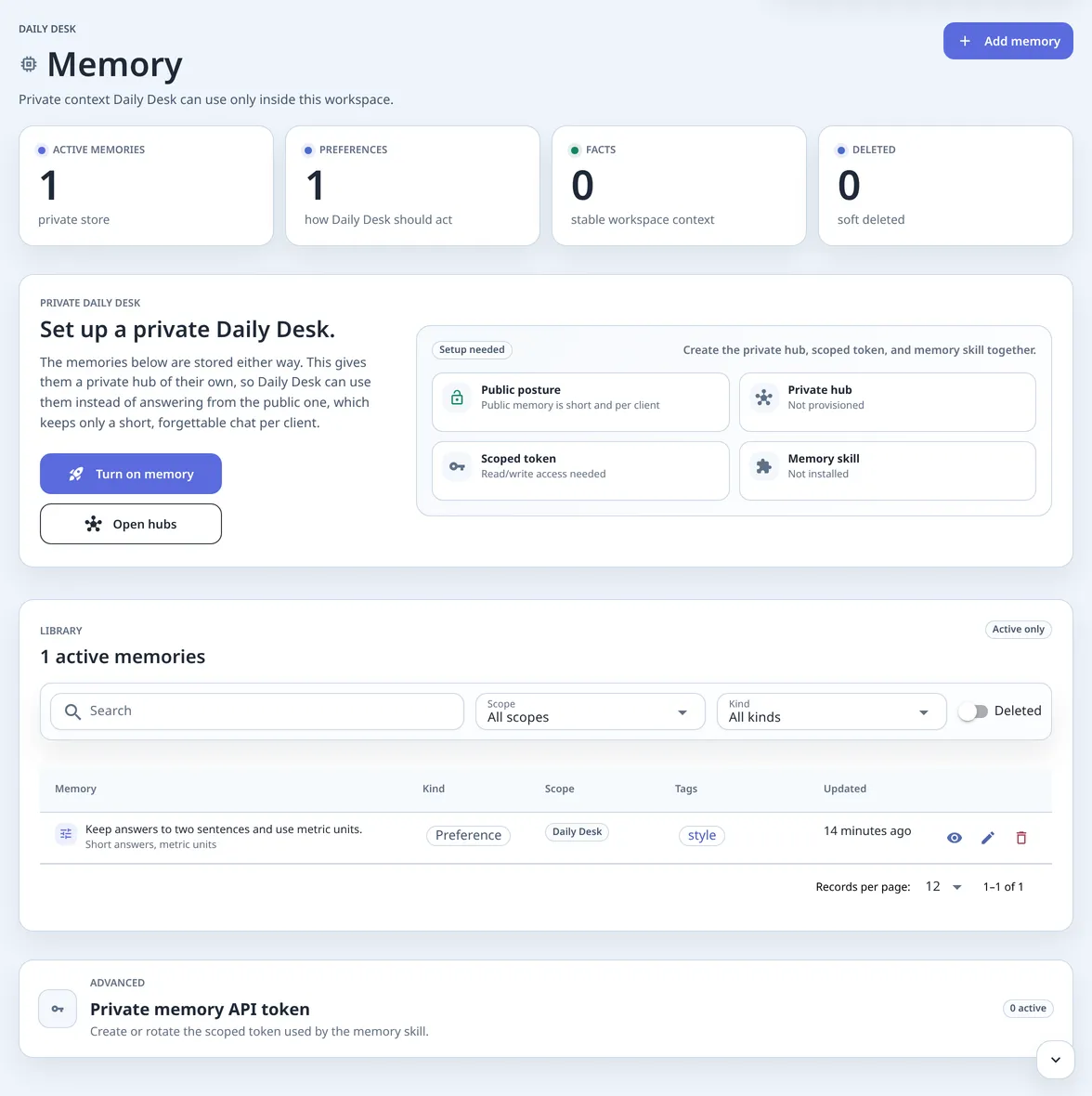1092x1096 pixels.
Task: Open the Kind All kinds dropdown
Action: click(831, 711)
